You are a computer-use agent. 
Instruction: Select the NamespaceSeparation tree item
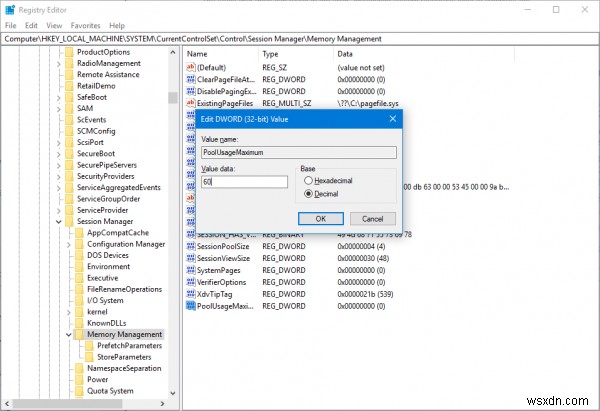[x=124, y=368]
